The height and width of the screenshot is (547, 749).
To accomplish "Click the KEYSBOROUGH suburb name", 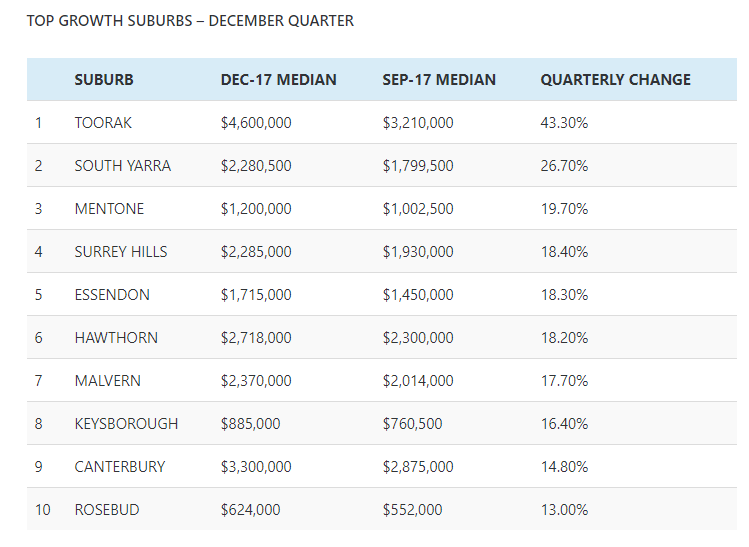I will [126, 424].
